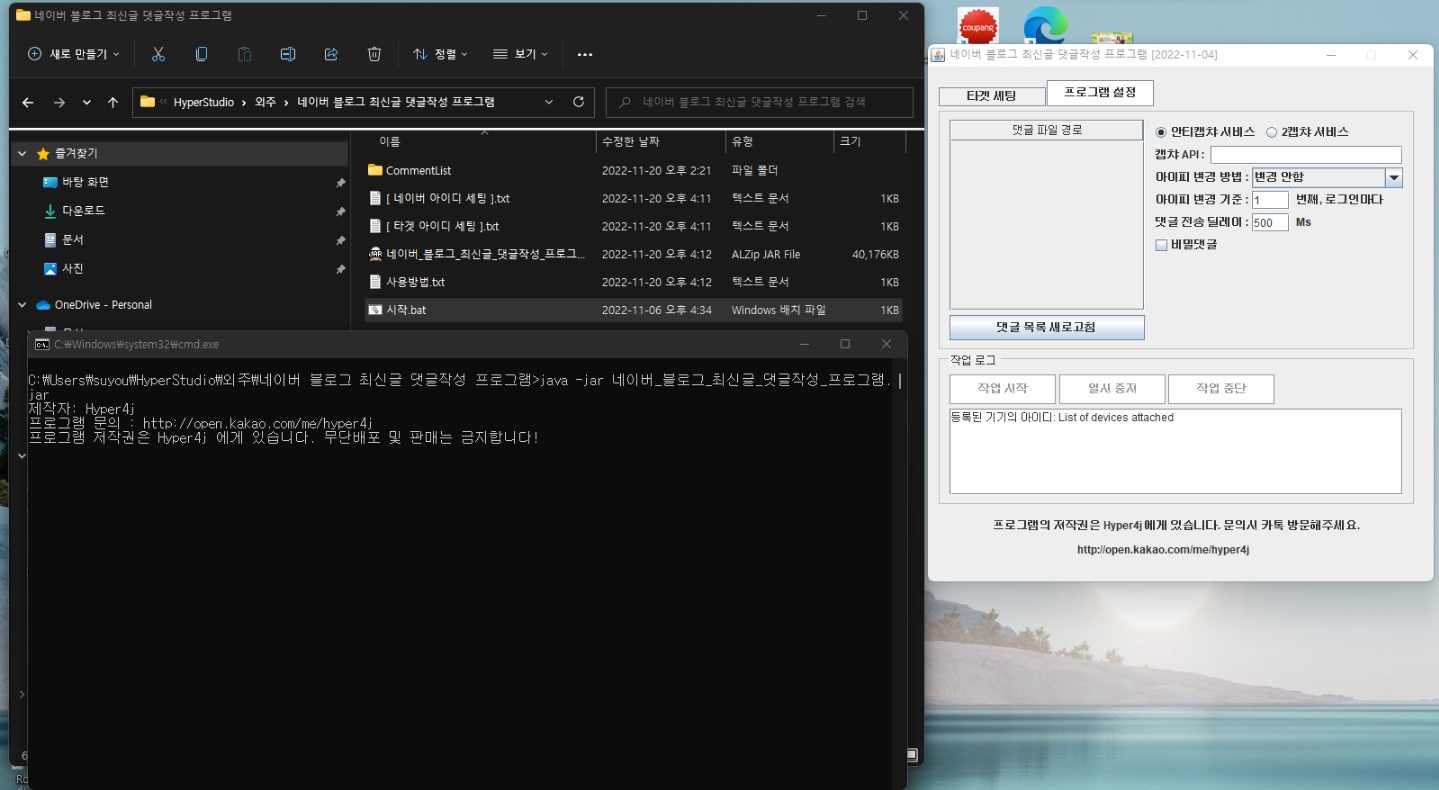This screenshot has width=1439, height=790.
Task: Select the 2캡챠 서비스 radio button
Action: [x=1272, y=132]
